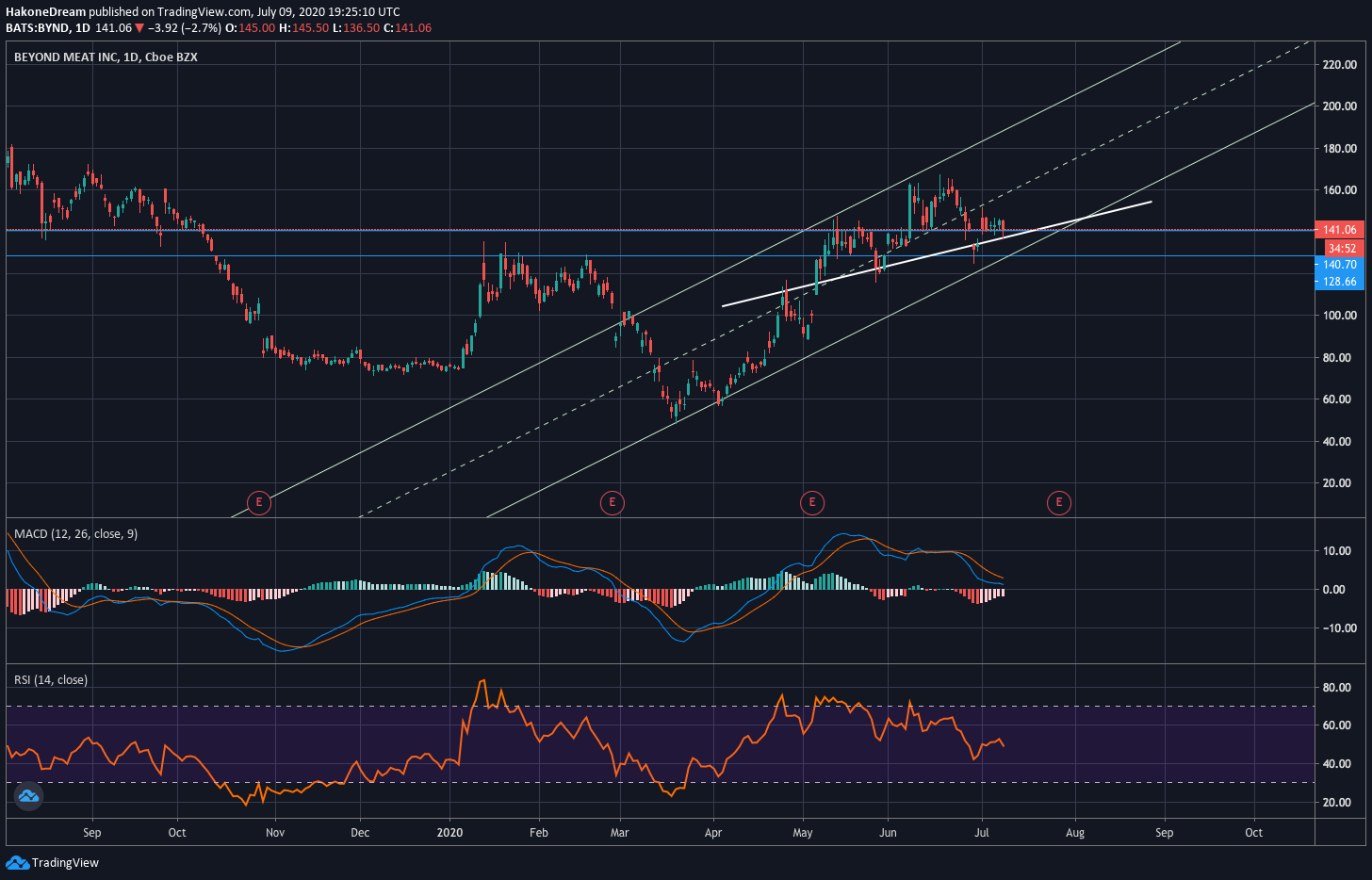Click the O:145.00 open value
1372x880 pixels.
coord(250,28)
